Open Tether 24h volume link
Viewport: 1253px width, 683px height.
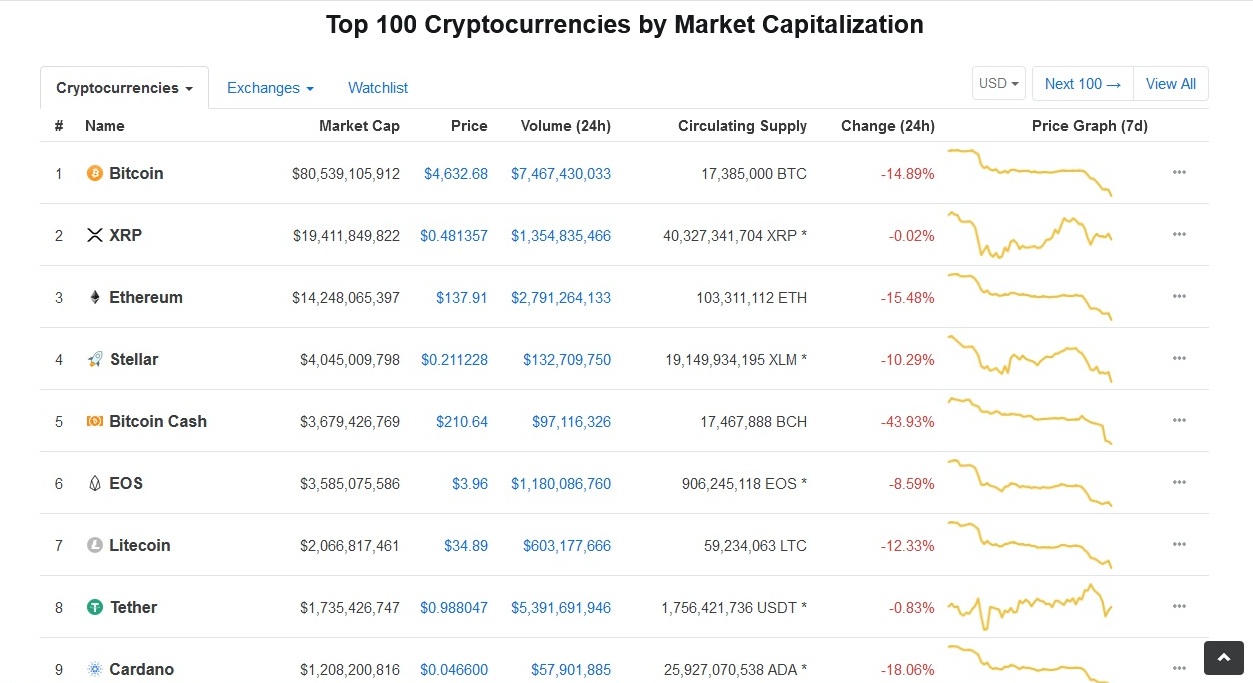[561, 608]
